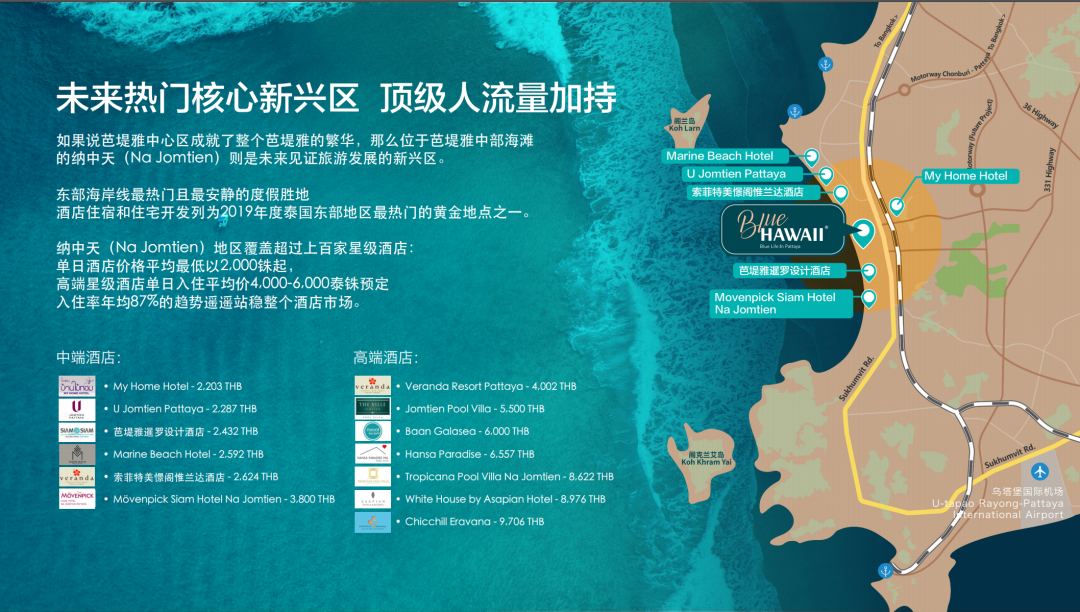1080x612 pixels.
Task: Click the Hansa Paradise logo thumbnail
Action: (373, 454)
